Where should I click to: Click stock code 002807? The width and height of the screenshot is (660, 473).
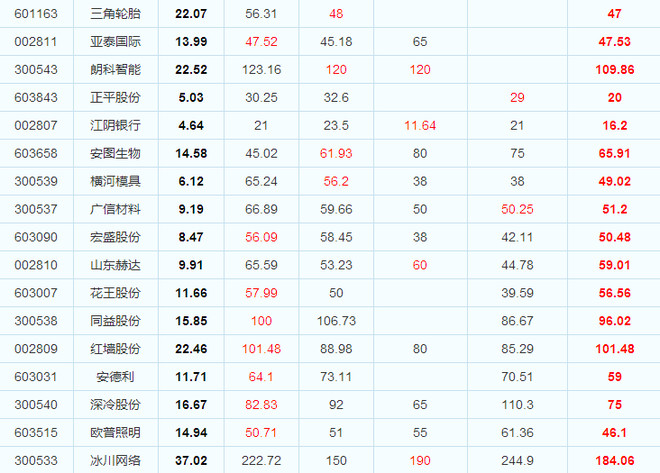point(36,125)
